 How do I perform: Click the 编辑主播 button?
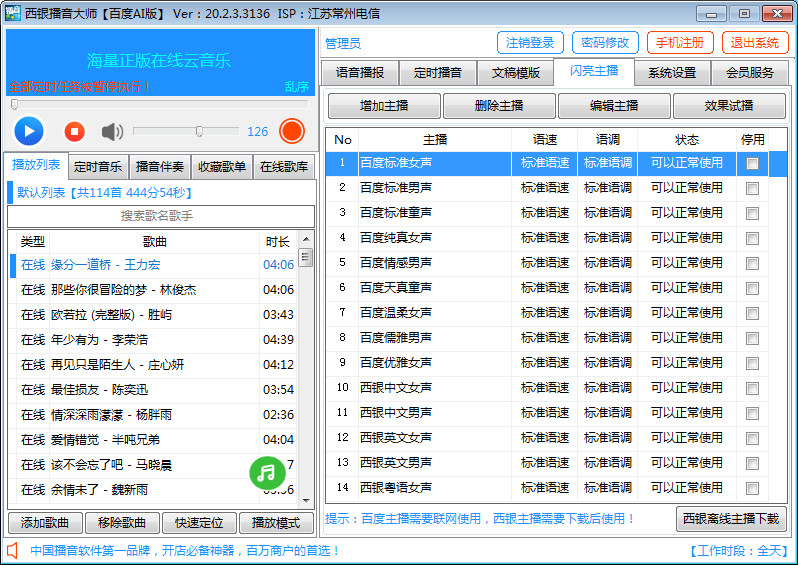614,106
